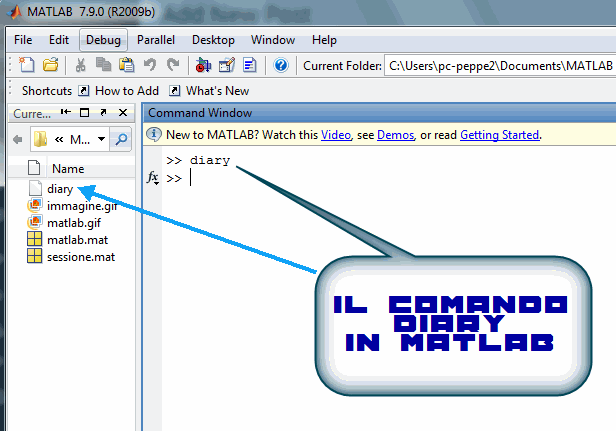Click the info icon in welcome bar
Viewport: 616px width, 431px height.
(x=154, y=134)
